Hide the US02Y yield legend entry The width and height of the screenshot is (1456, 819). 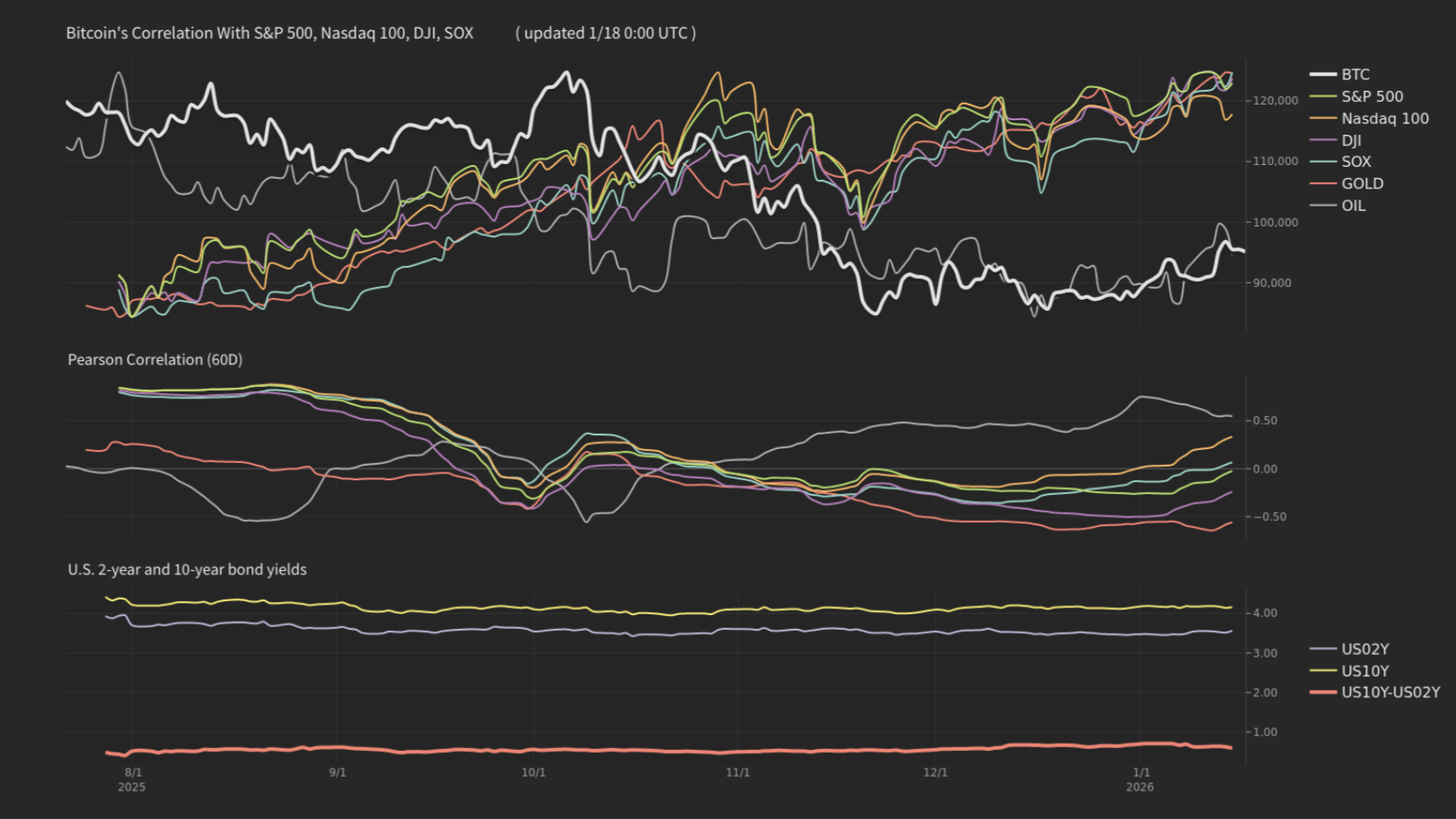point(1364,649)
